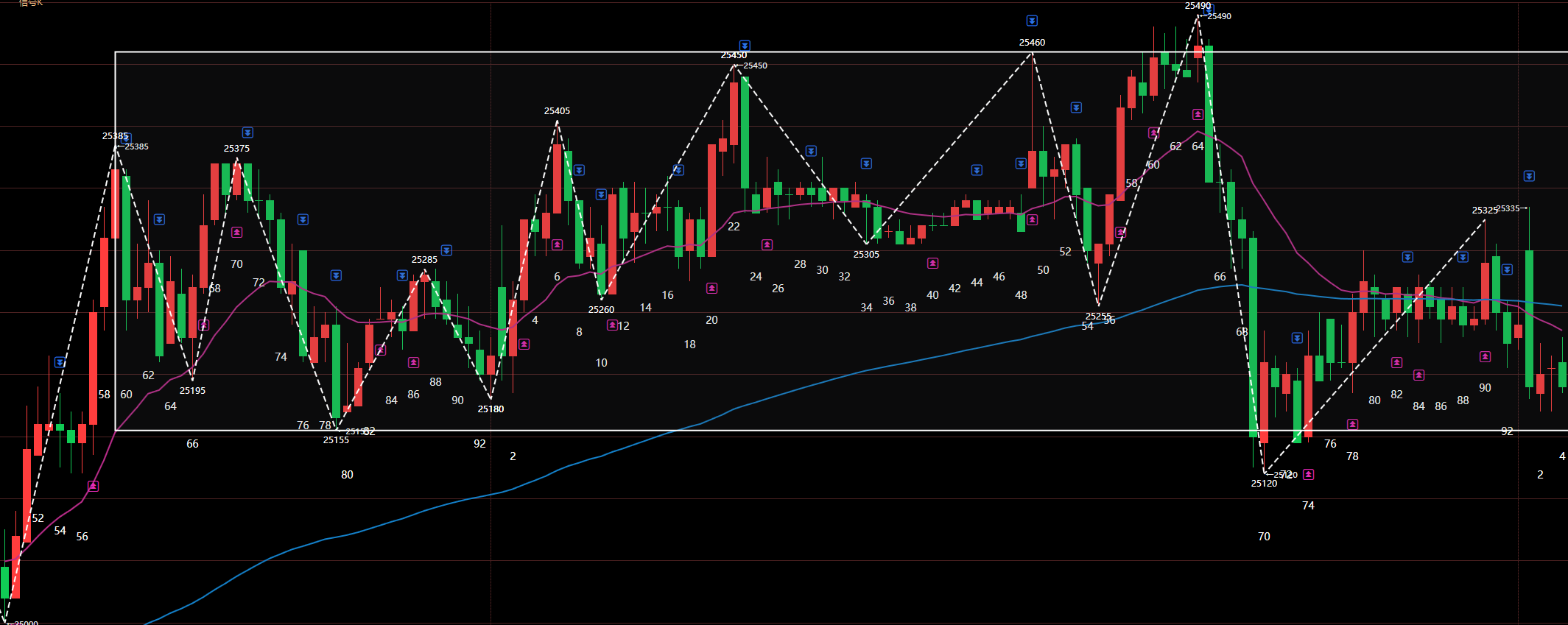Select the 25325 swing high label
Image resolution: width=1568 pixels, height=625 pixels.
pos(1484,211)
